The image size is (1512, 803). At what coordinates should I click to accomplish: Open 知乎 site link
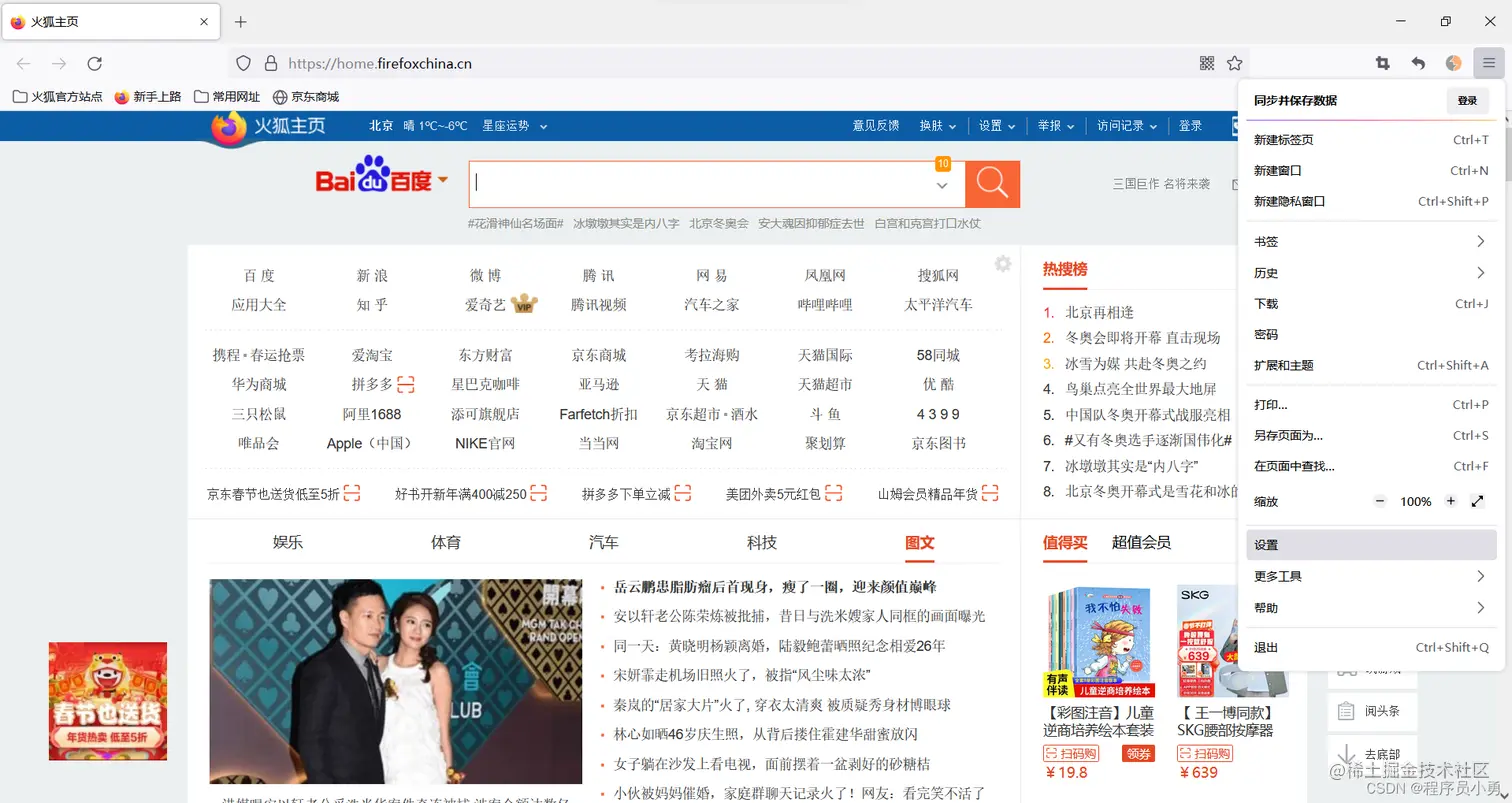pos(372,305)
